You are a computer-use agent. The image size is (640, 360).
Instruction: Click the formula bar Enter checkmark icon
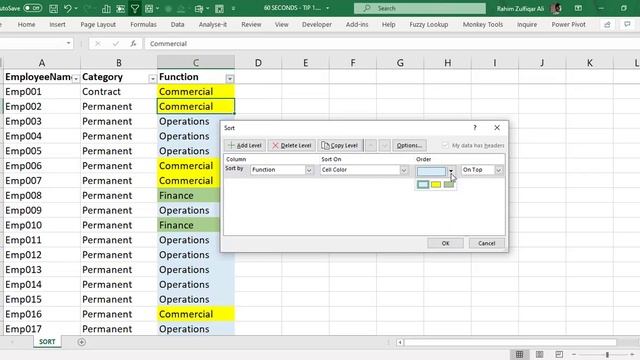tap(116, 43)
